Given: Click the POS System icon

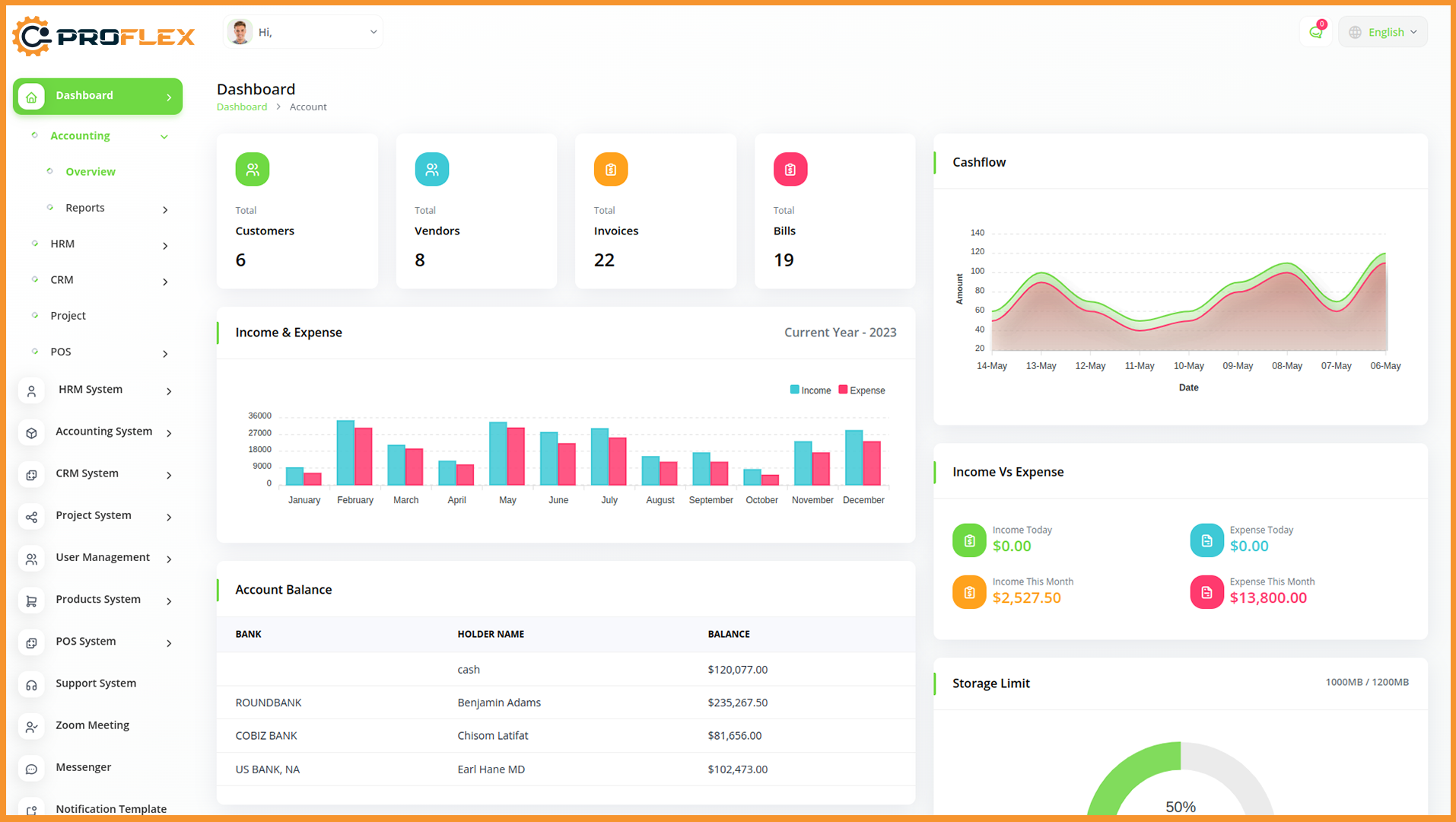Looking at the screenshot, I should click(x=31, y=643).
